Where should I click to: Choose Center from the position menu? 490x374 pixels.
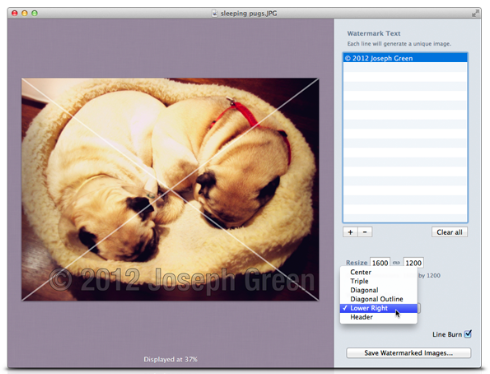[x=378, y=272]
